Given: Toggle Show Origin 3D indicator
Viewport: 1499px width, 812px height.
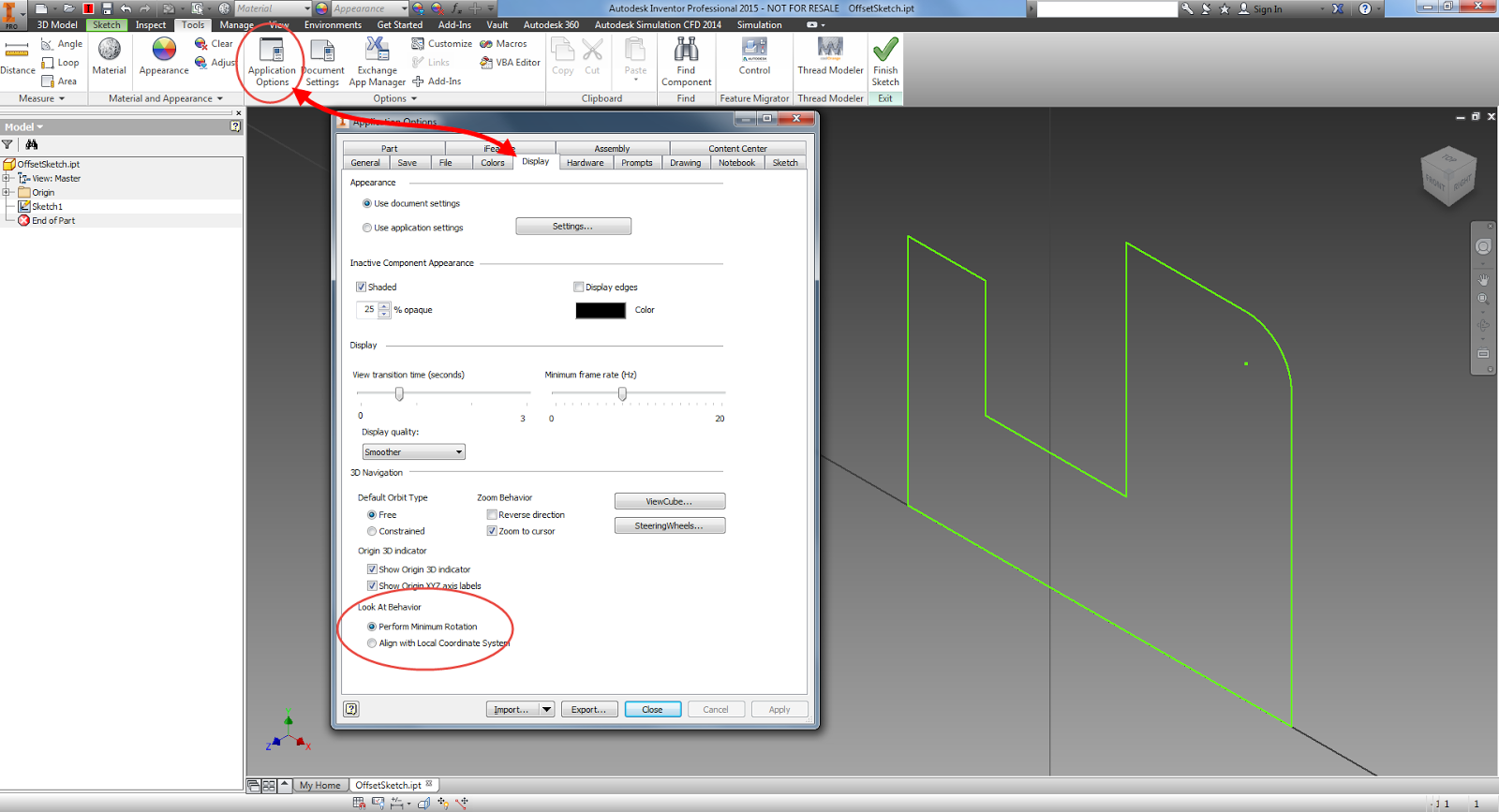Looking at the screenshot, I should [372, 569].
